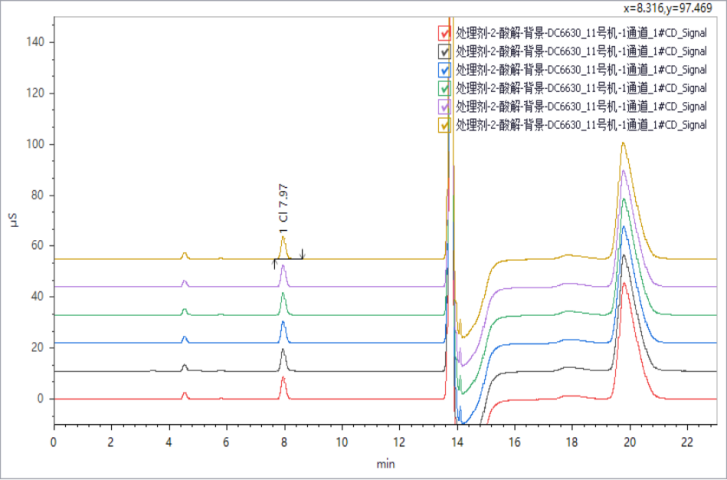Click the x-axis tick label 14
Image resolution: width=727 pixels, height=480 pixels.
pos(457,442)
